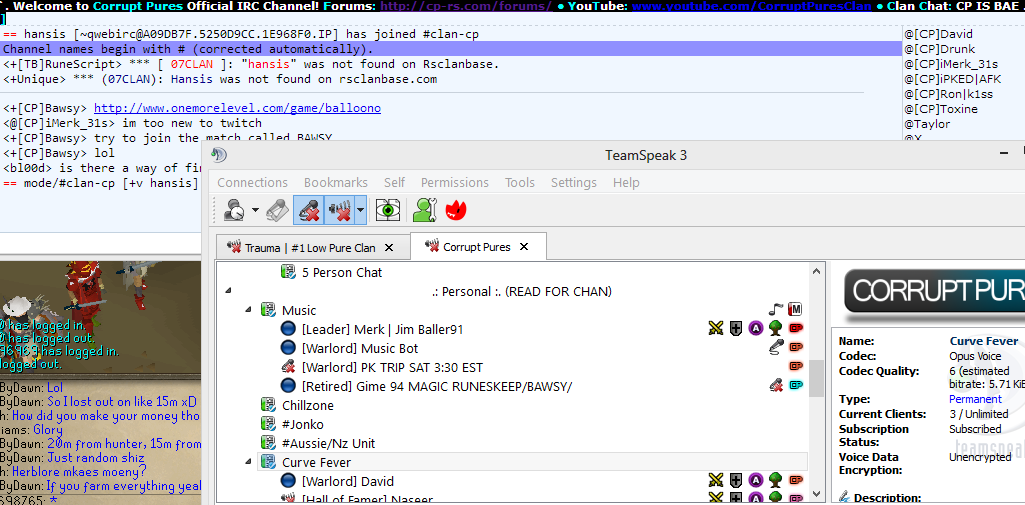Select the Curve Fever channel row
This screenshot has height=505, width=1025.
[532, 462]
